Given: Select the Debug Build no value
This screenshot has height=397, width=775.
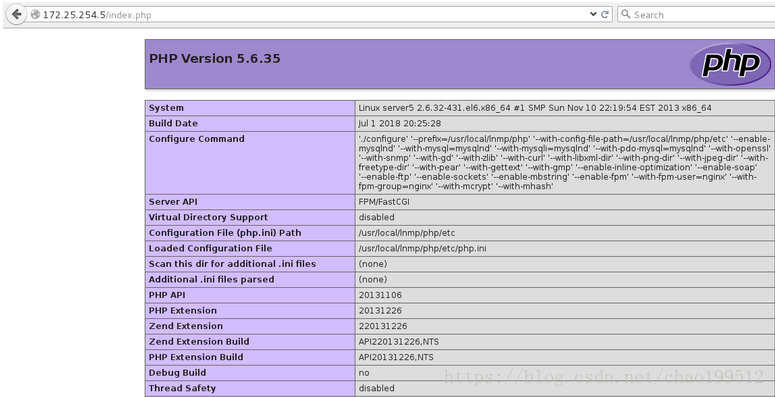Looking at the screenshot, I should (364, 373).
